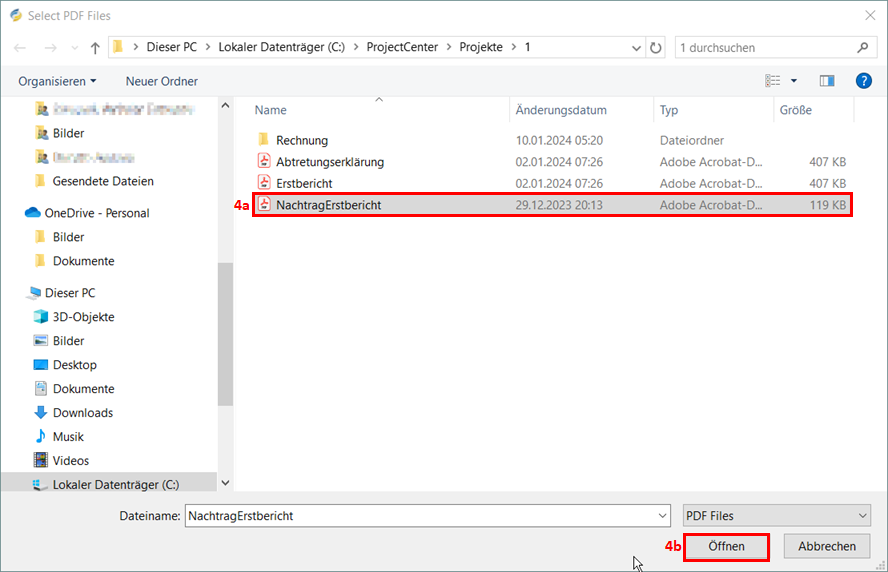Click the Abtretungserklärung PDF file icon

264,162
